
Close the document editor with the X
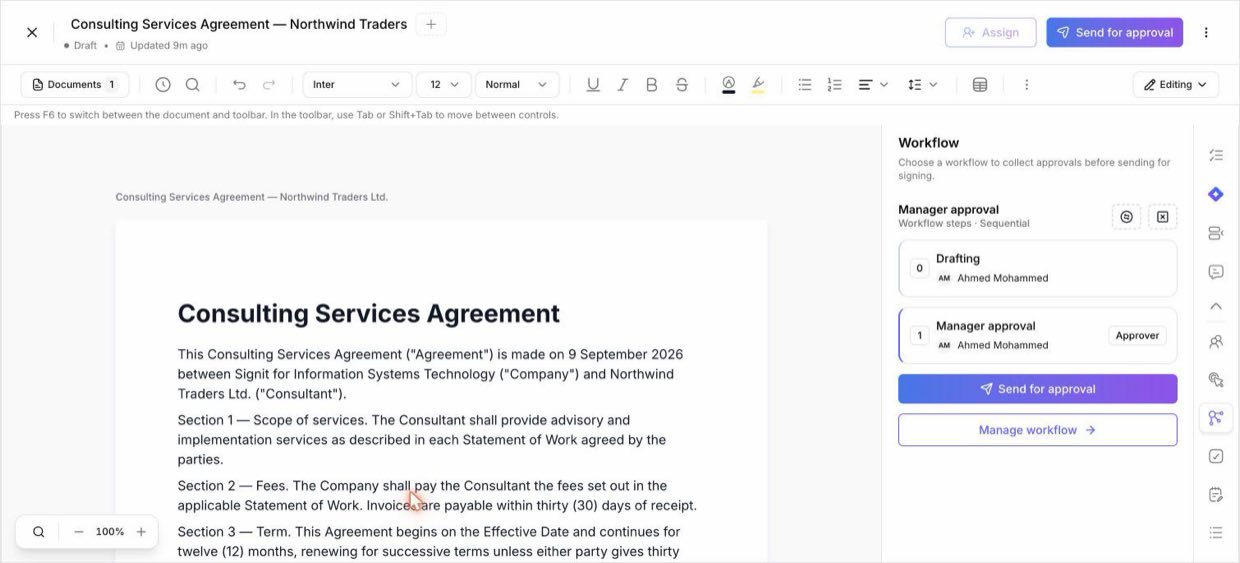pyautogui.click(x=32, y=32)
